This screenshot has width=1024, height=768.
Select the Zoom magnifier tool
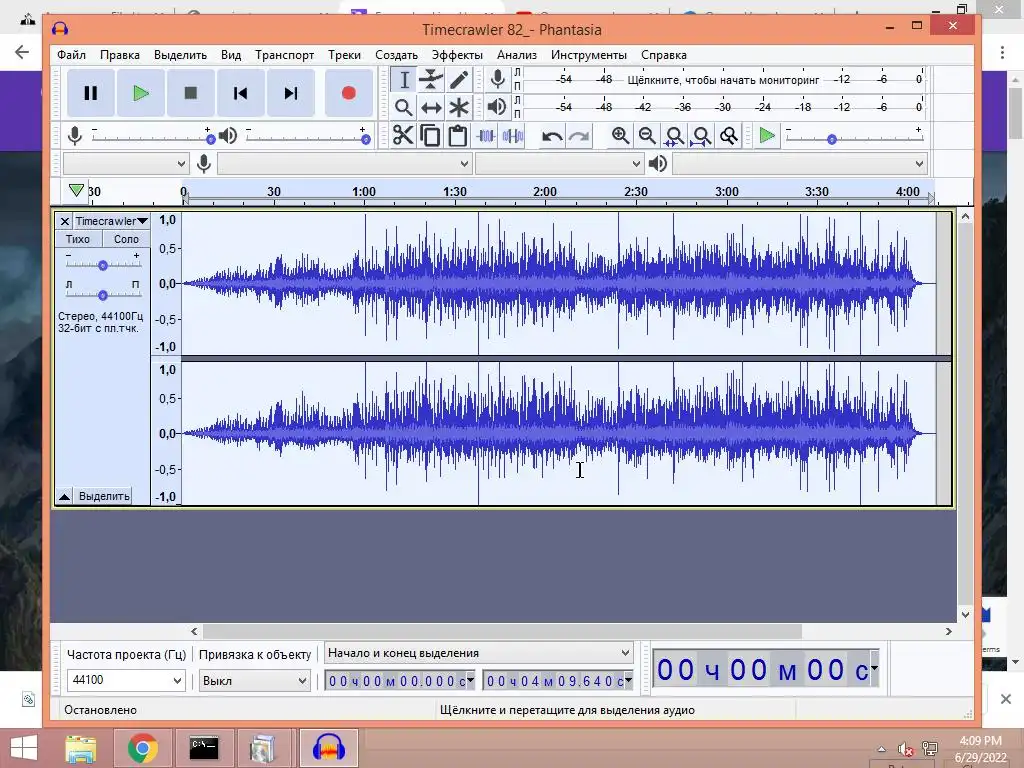click(404, 107)
